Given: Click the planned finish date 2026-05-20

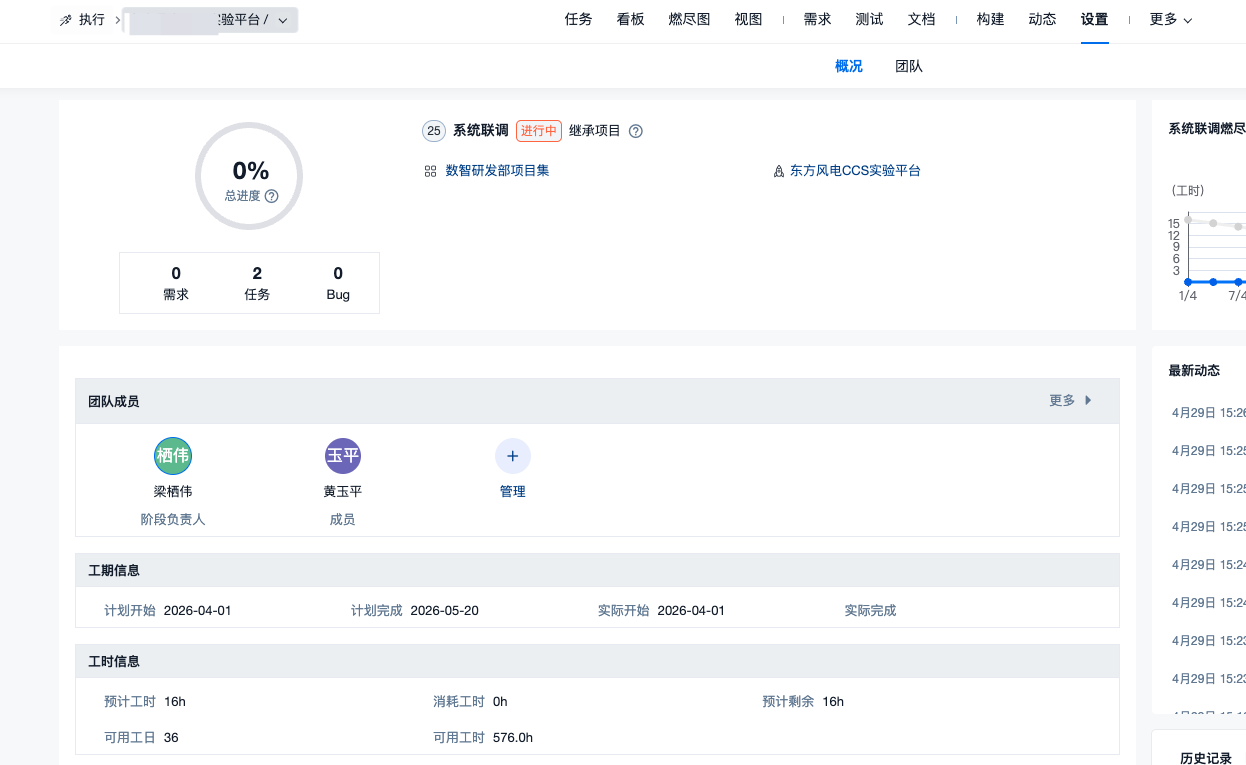Looking at the screenshot, I should click(x=445, y=610).
